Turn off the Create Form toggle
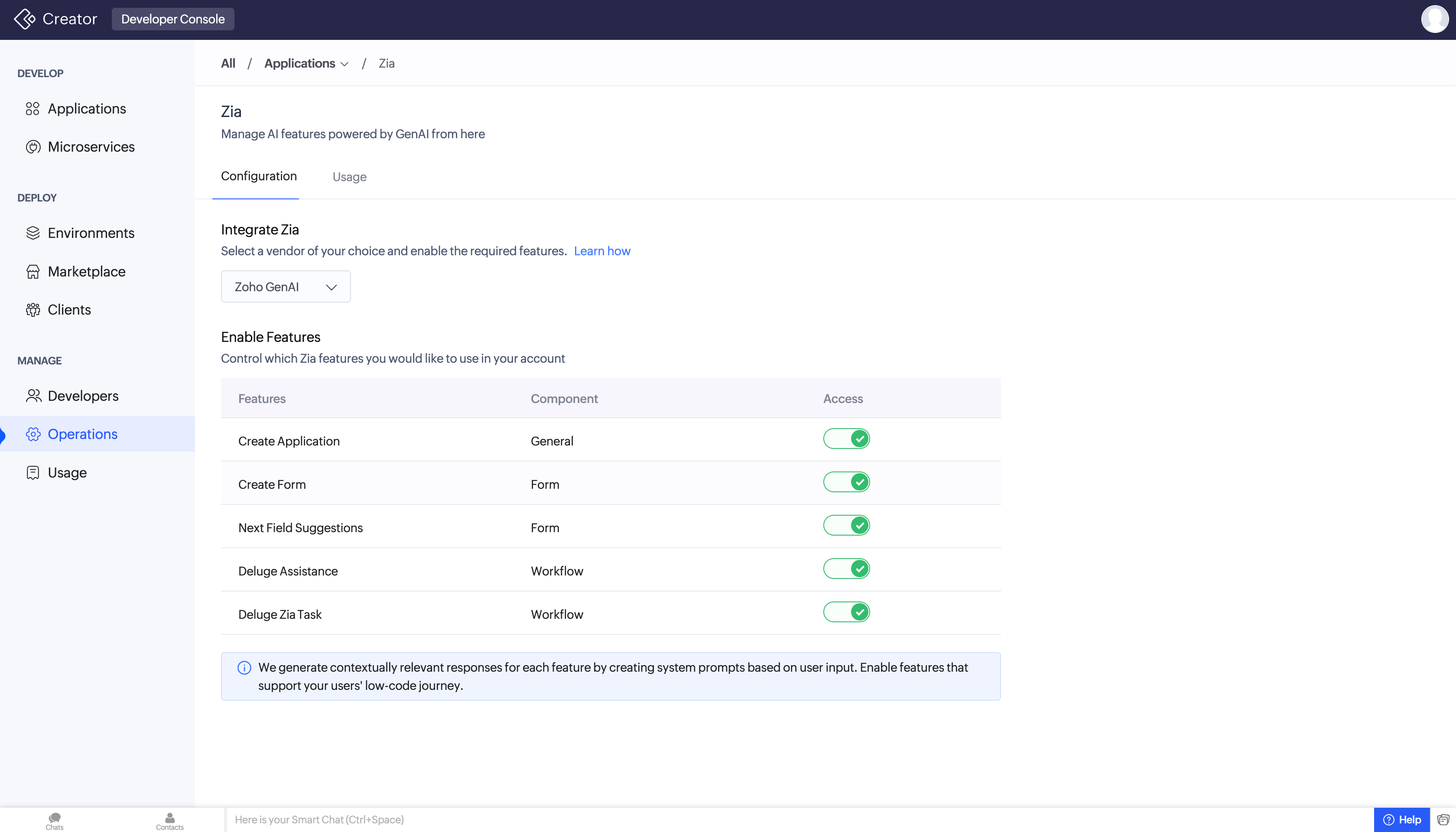 tap(846, 482)
